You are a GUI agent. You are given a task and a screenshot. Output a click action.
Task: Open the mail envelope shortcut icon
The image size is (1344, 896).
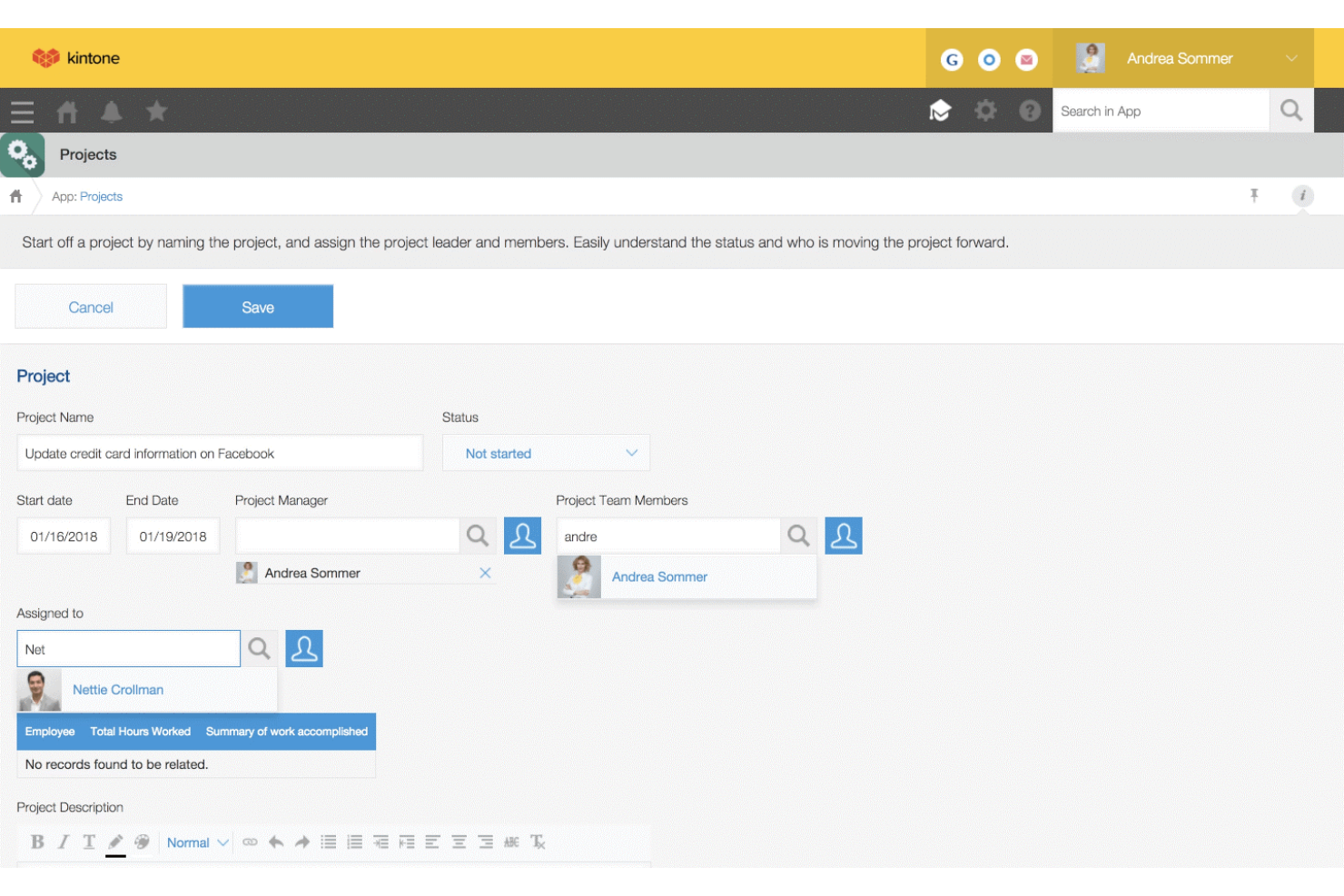[x=1026, y=60]
